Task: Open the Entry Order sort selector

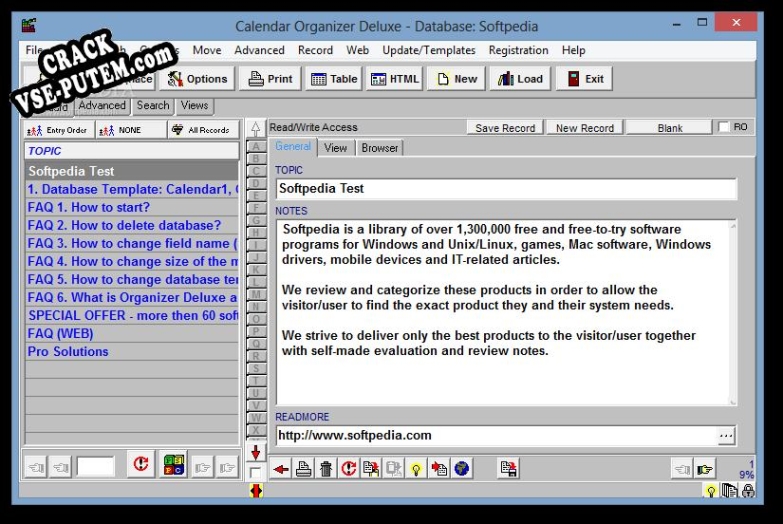Action: coord(59,130)
